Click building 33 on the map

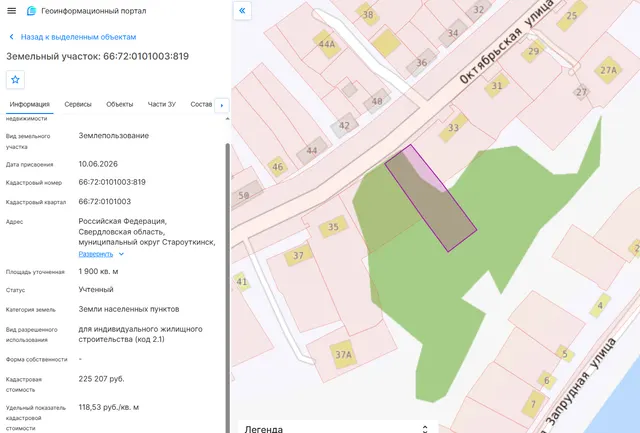point(453,127)
